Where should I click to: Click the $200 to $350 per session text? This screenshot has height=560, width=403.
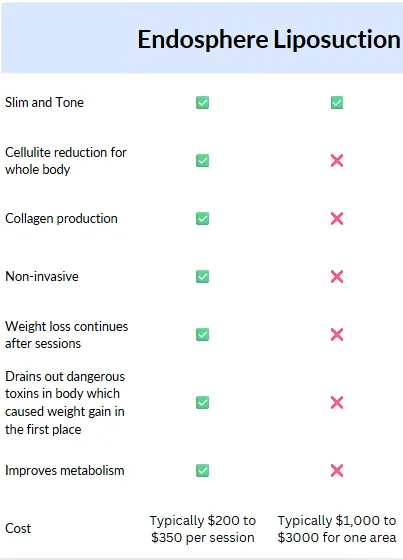point(203,529)
